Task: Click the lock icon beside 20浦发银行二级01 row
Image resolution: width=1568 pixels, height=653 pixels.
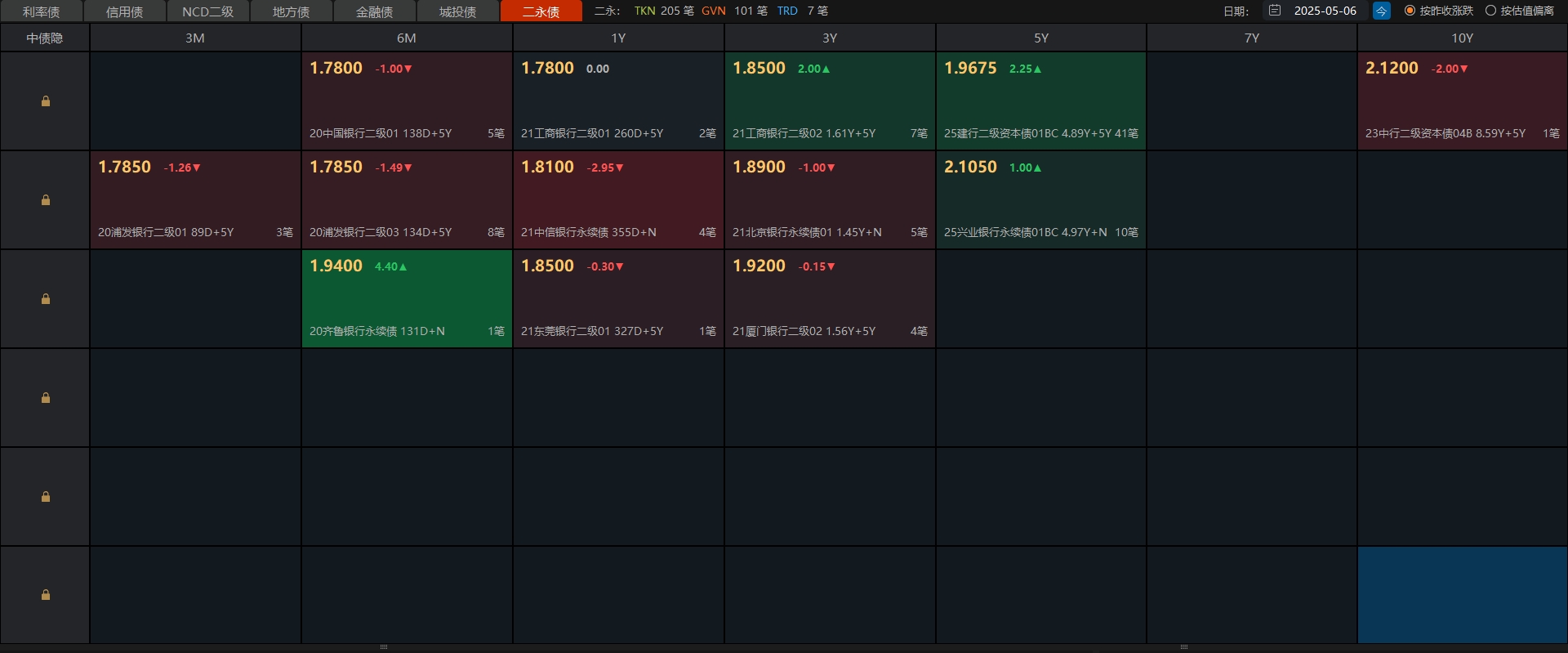Action: pos(46,200)
